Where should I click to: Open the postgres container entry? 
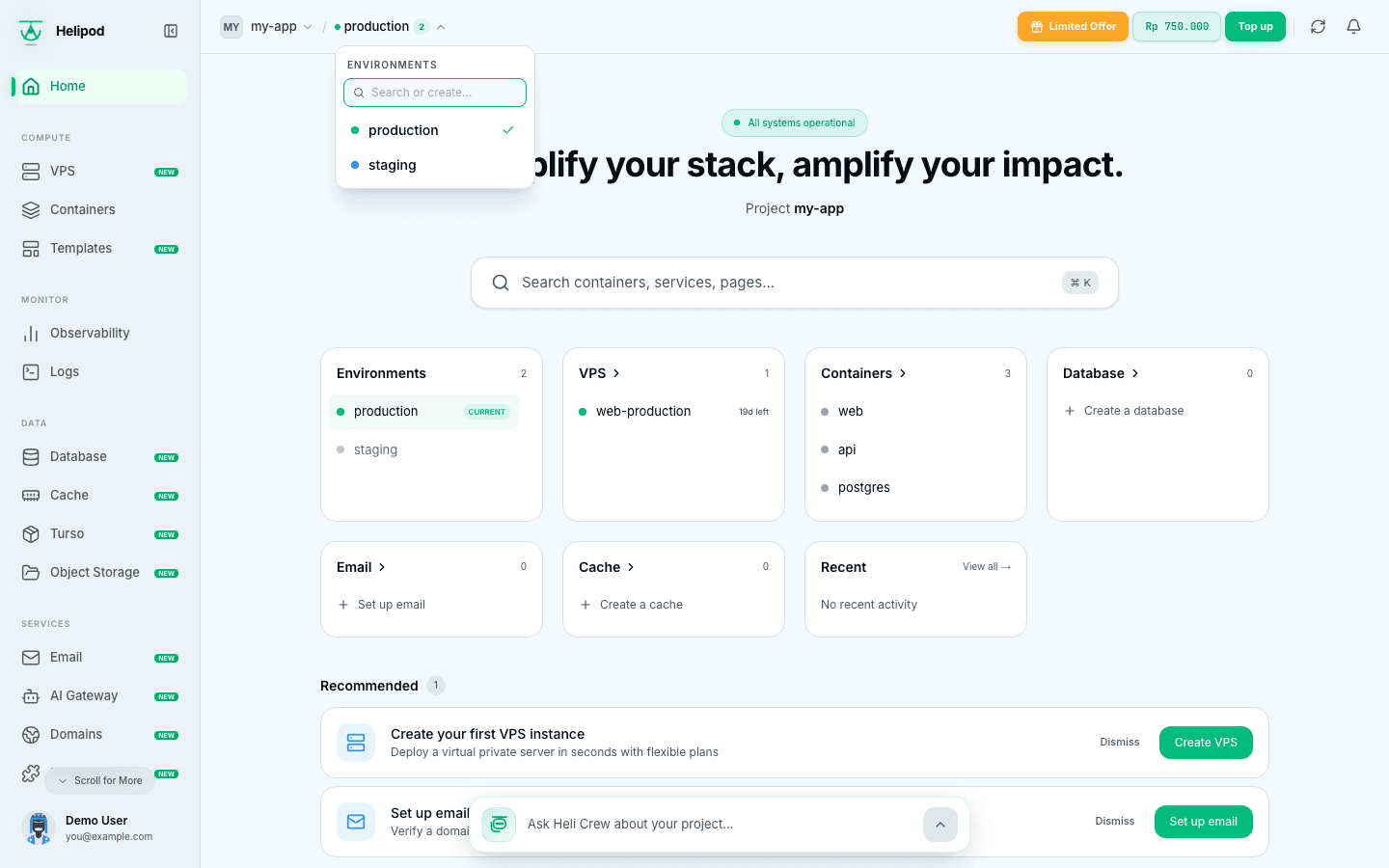[x=915, y=488]
